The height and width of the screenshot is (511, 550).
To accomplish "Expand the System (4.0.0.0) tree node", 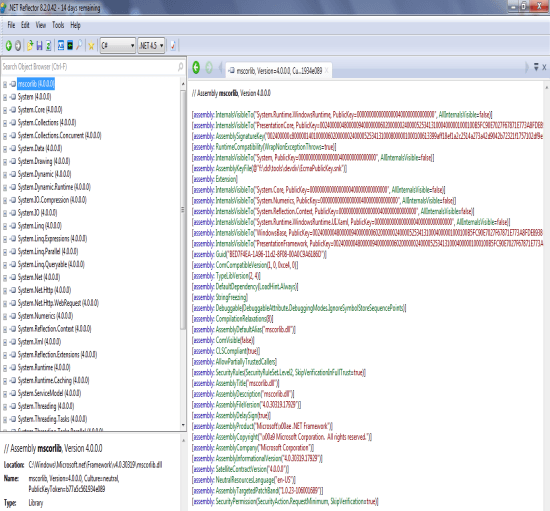I will coord(5,97).
